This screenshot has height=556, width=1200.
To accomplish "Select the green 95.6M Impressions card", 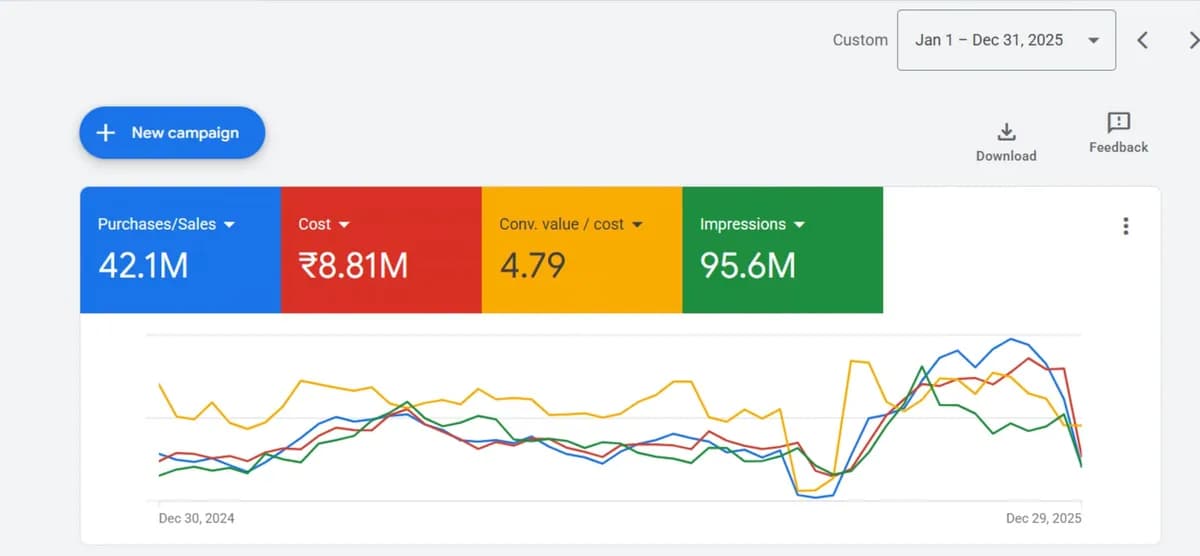I will point(783,250).
